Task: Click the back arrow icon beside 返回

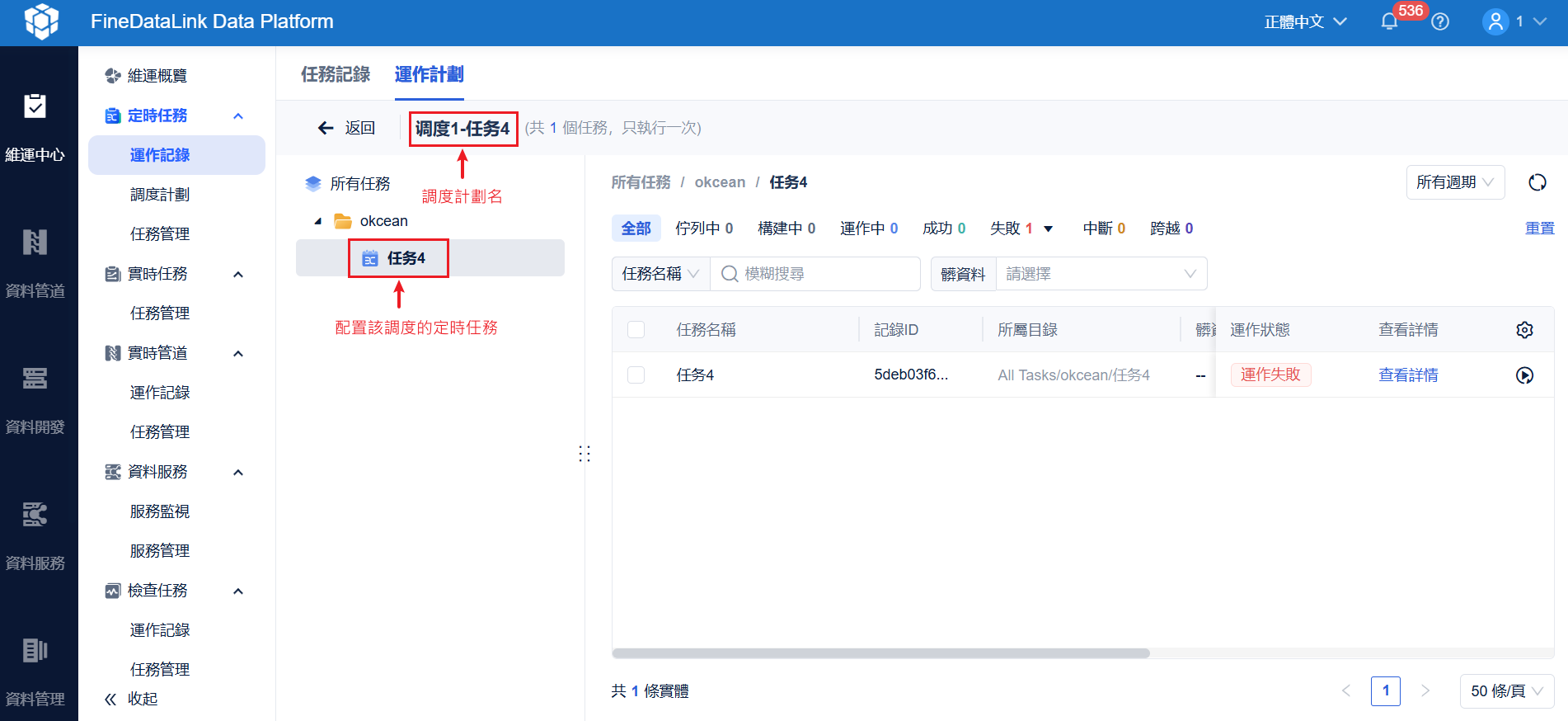Action: [326, 128]
